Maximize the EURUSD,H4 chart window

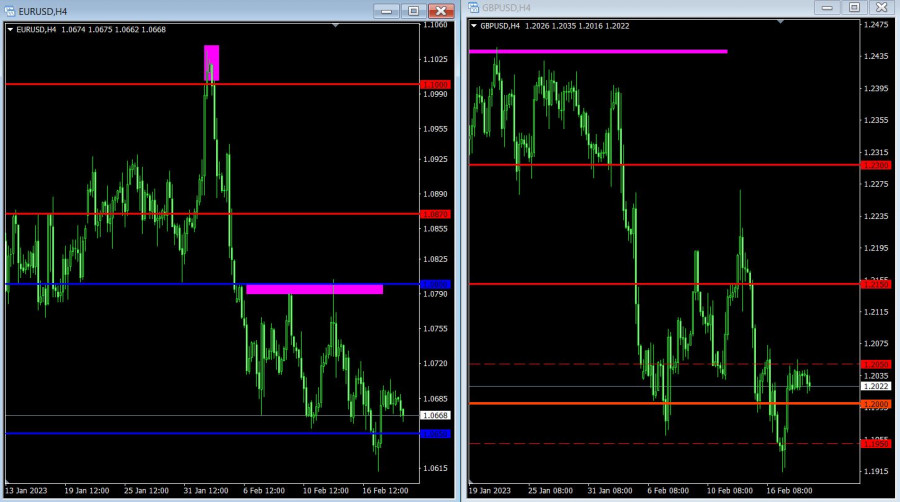pos(413,10)
